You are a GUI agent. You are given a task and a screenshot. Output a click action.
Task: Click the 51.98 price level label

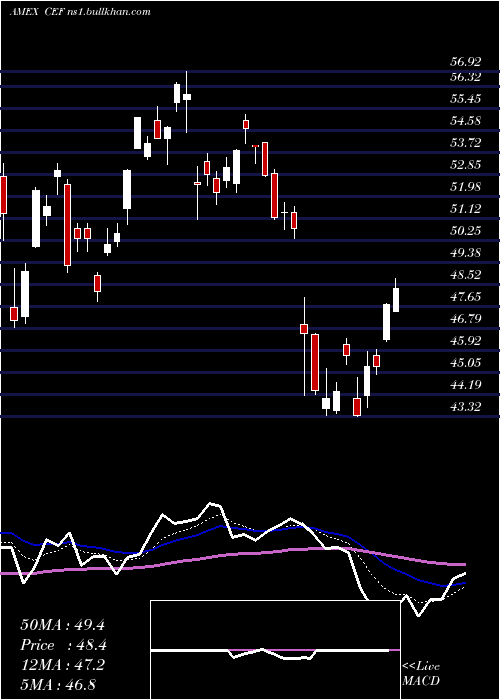pyautogui.click(x=465, y=187)
